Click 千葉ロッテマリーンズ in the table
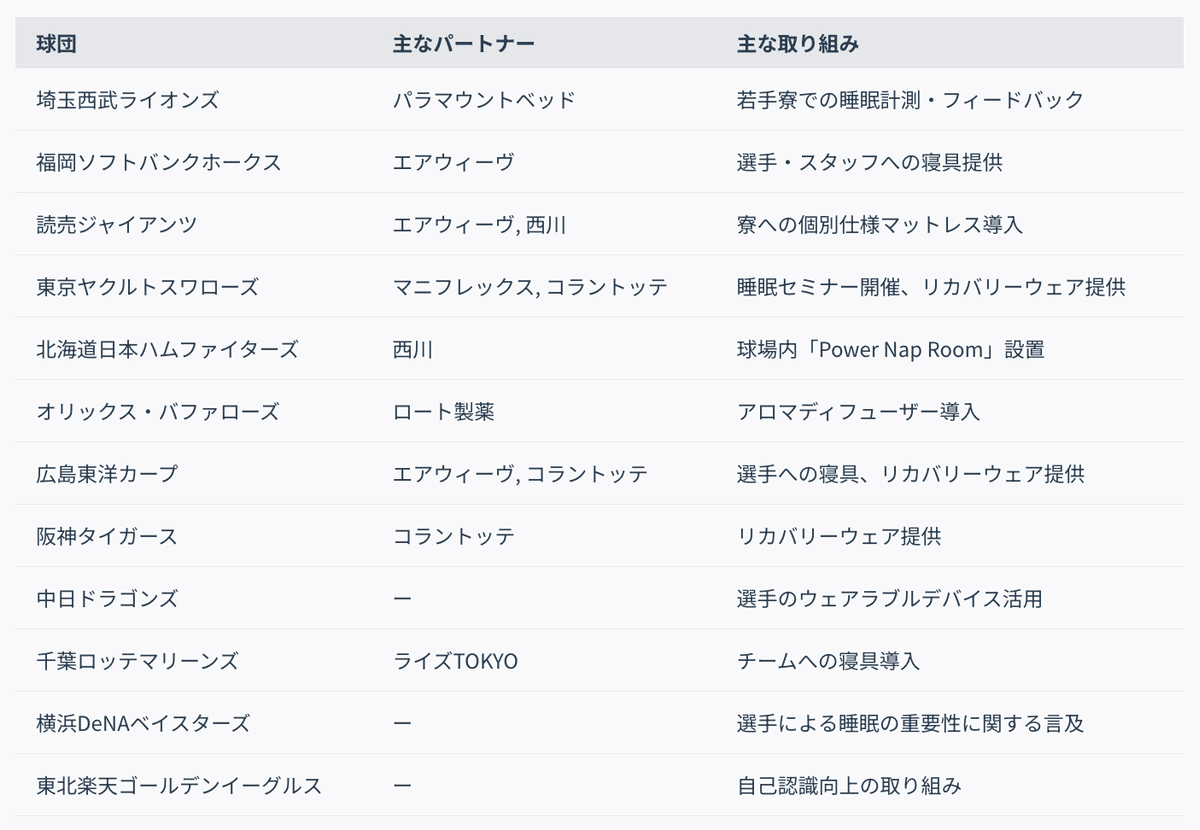 pos(138,661)
